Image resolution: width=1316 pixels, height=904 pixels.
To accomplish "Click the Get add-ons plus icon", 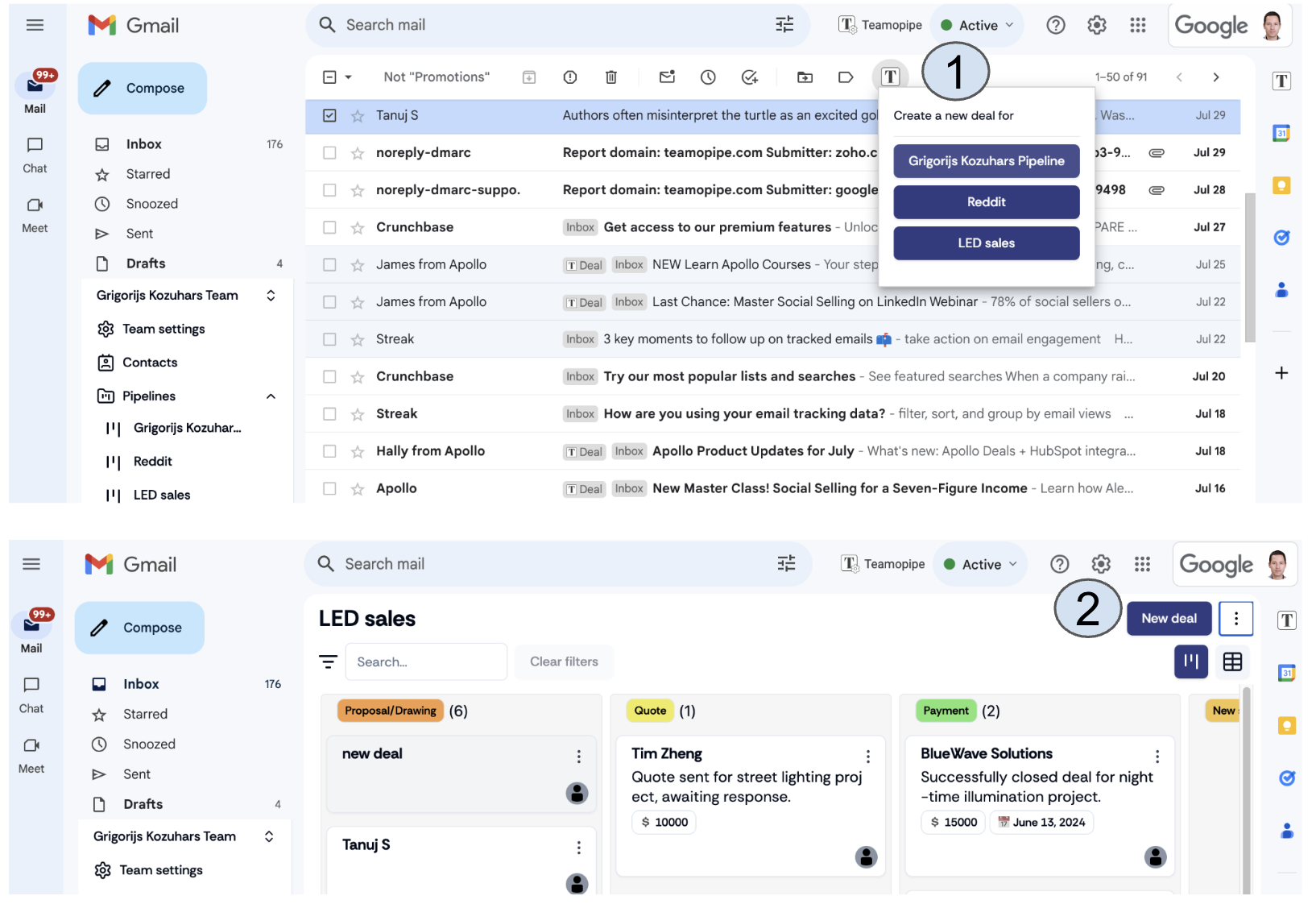I will pos(1281,373).
